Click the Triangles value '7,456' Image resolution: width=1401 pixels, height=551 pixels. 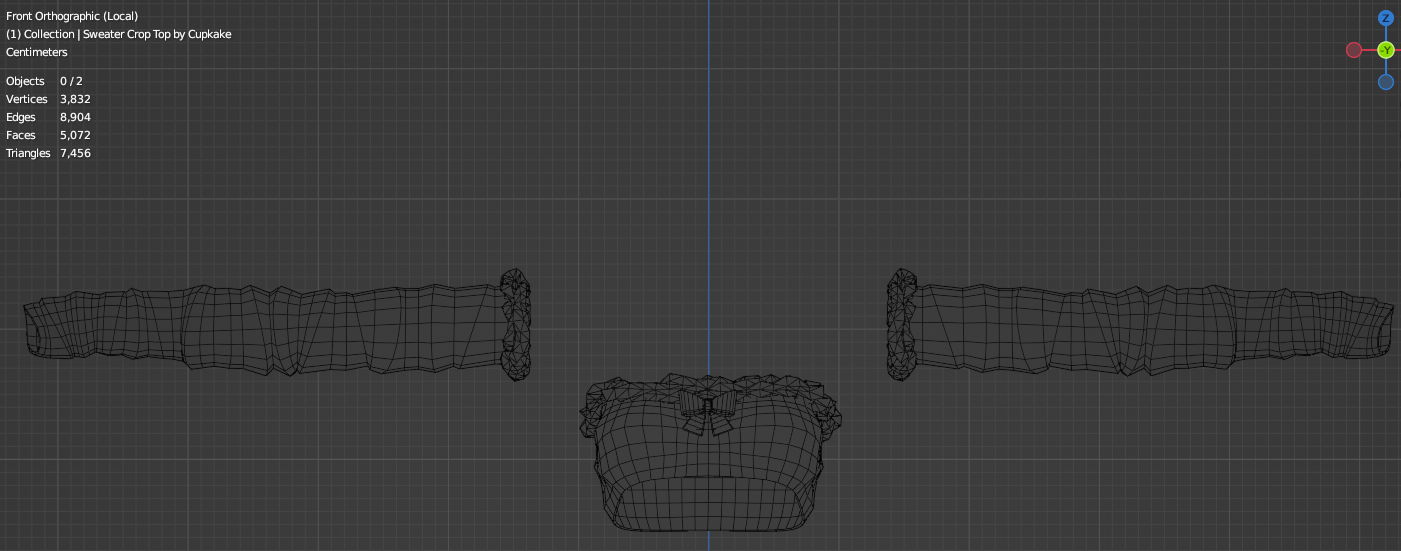point(75,153)
